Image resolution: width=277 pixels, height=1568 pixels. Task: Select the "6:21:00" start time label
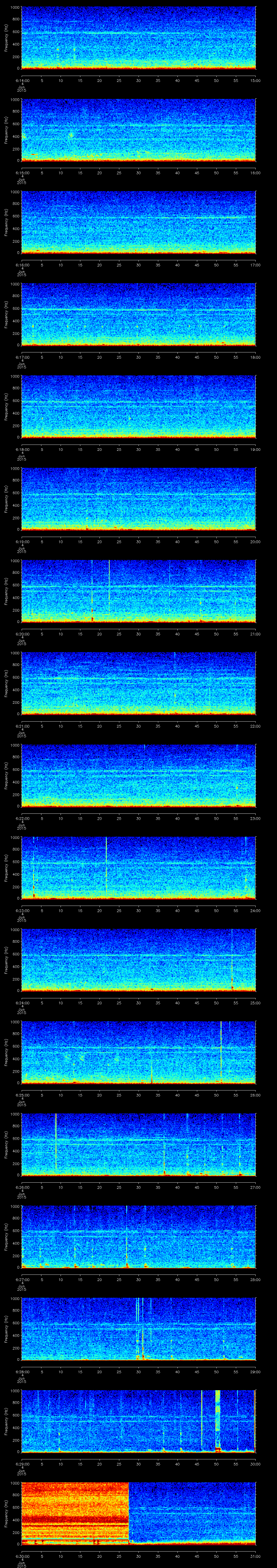pyautogui.click(x=22, y=726)
